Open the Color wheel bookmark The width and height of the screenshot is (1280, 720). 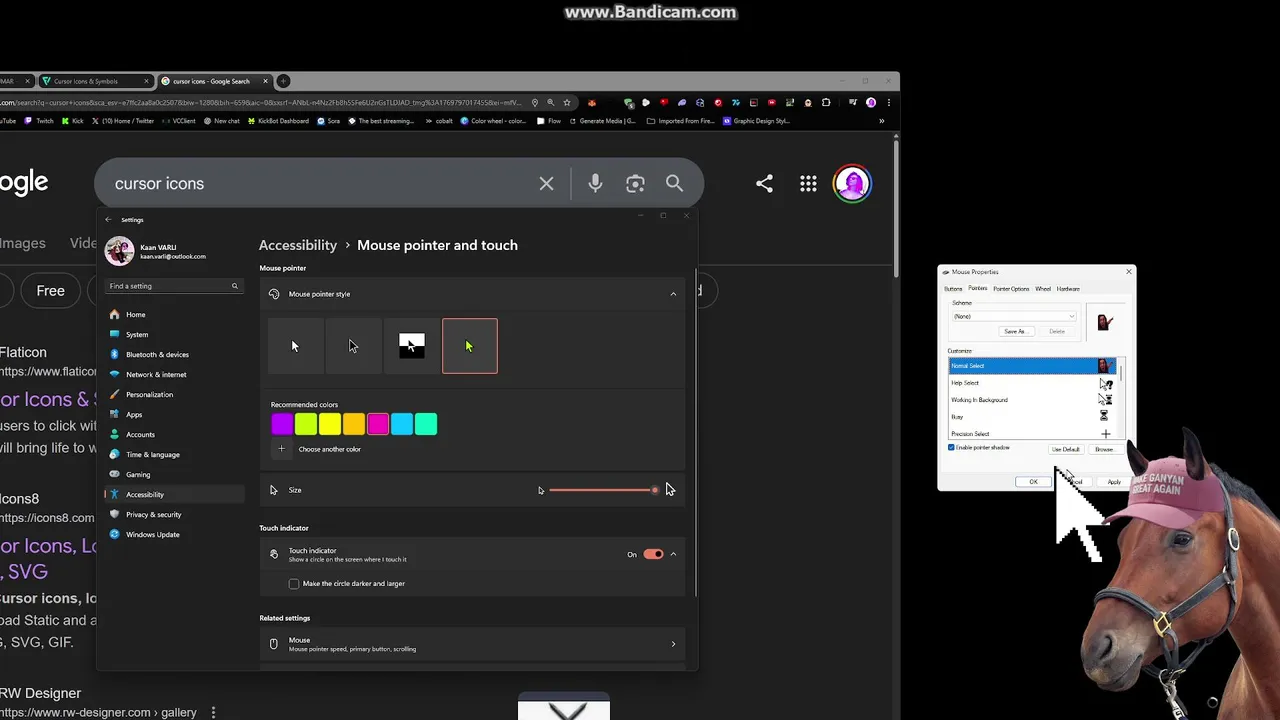click(493, 121)
